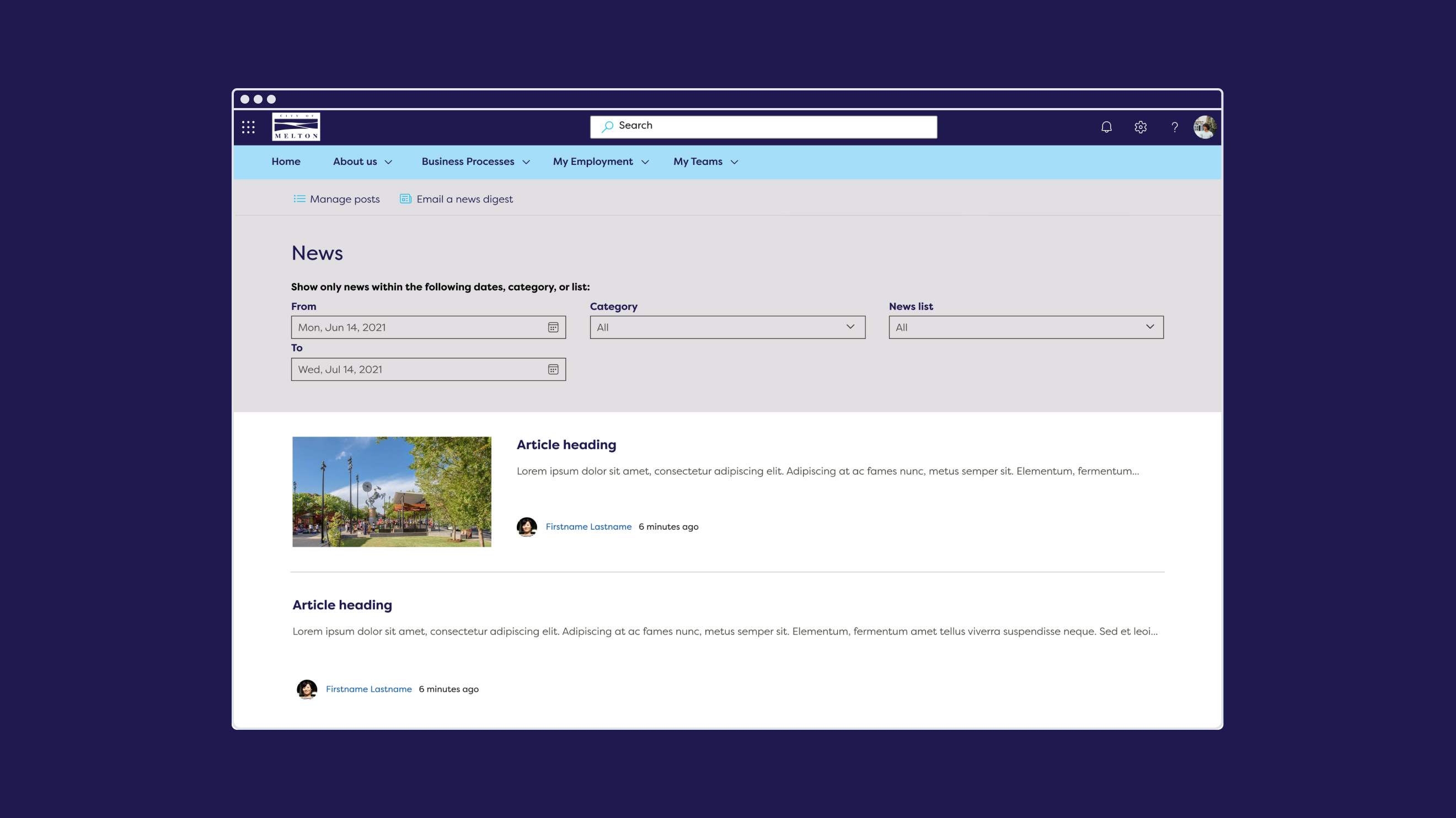This screenshot has width=1456, height=818.
Task: Open the To date calendar icon
Action: (553, 369)
